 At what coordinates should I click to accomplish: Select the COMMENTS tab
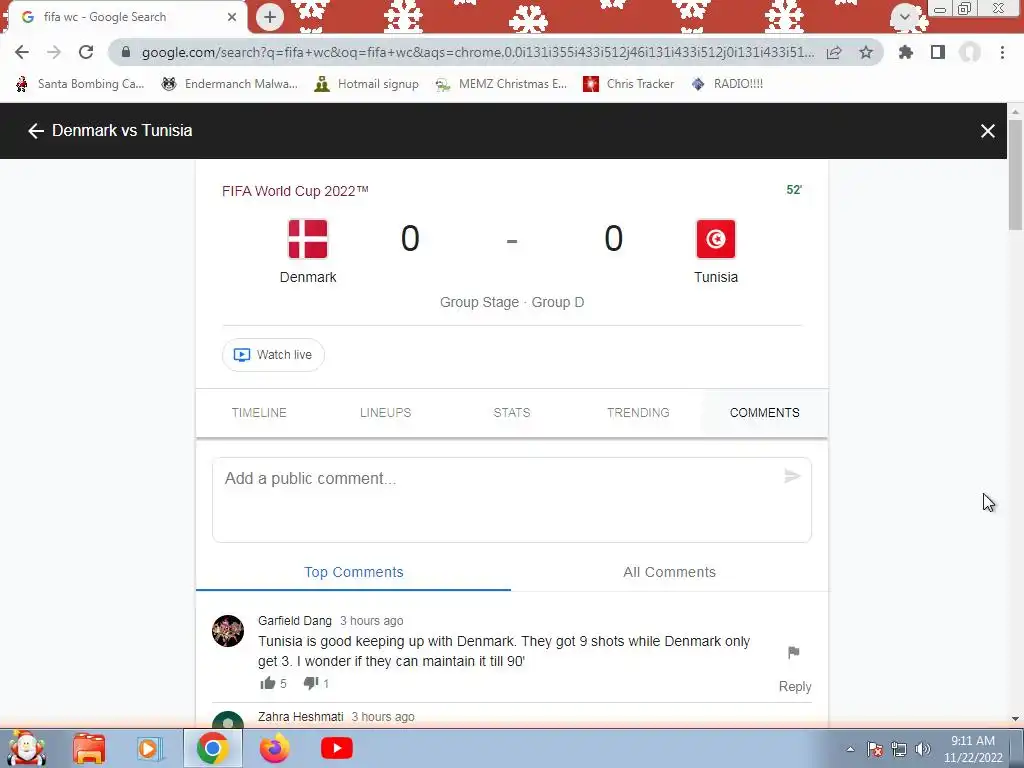765,413
